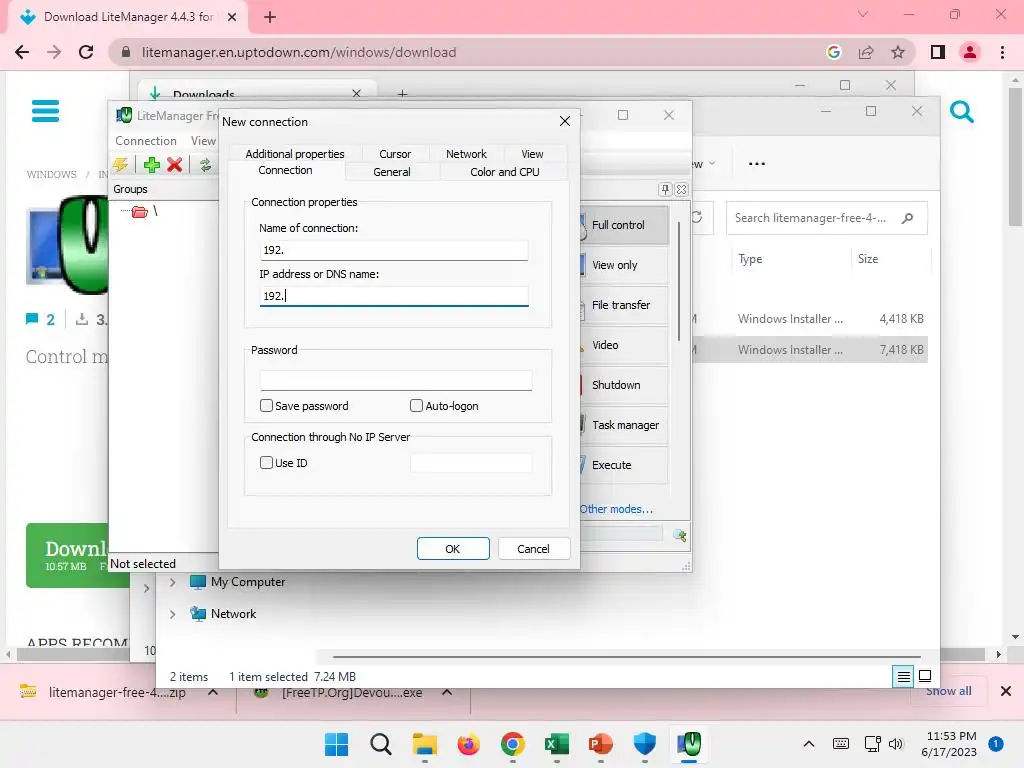Click the red X delete connection icon

(174, 165)
